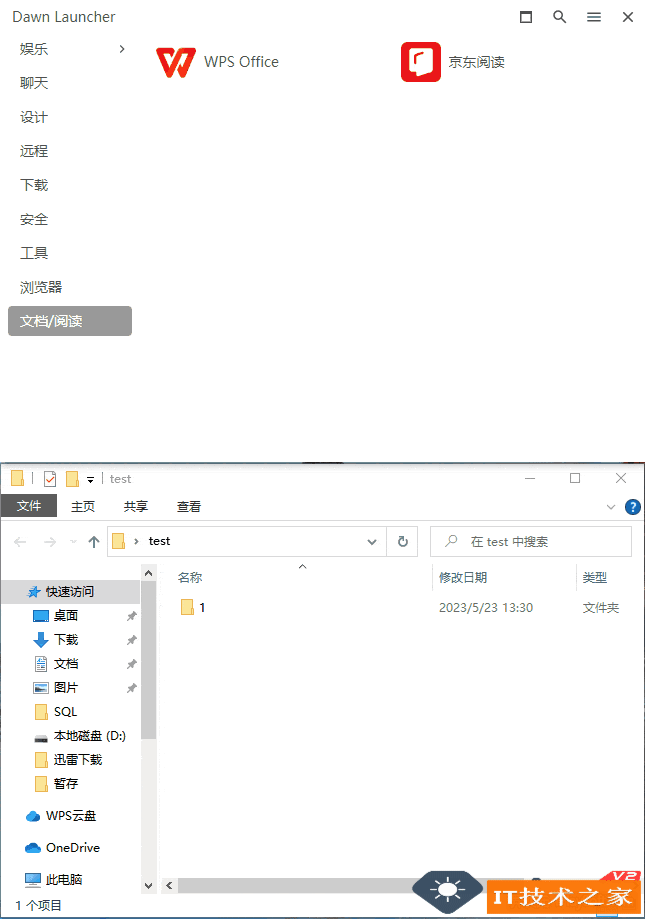
Task: Select the 远程 category
Action: [x=34, y=151]
